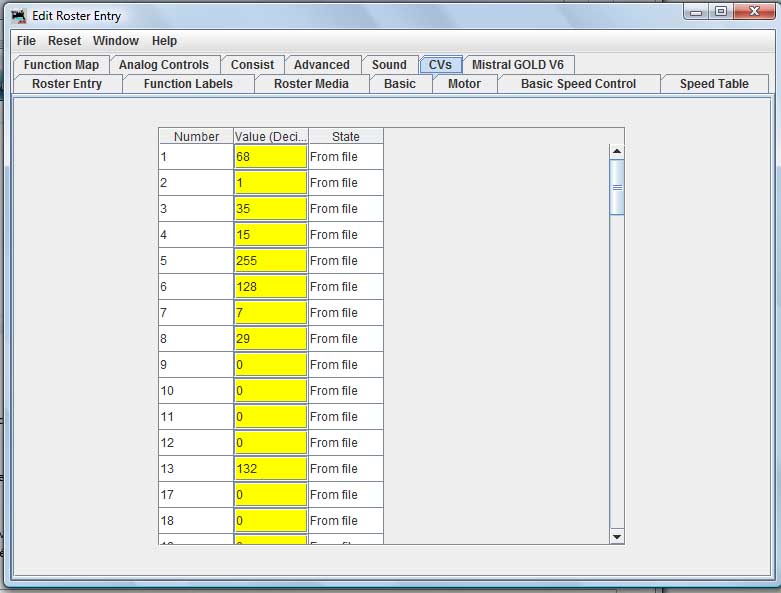The height and width of the screenshot is (593, 781).
Task: Edit CV 8 value field showing 29
Action: (x=270, y=339)
